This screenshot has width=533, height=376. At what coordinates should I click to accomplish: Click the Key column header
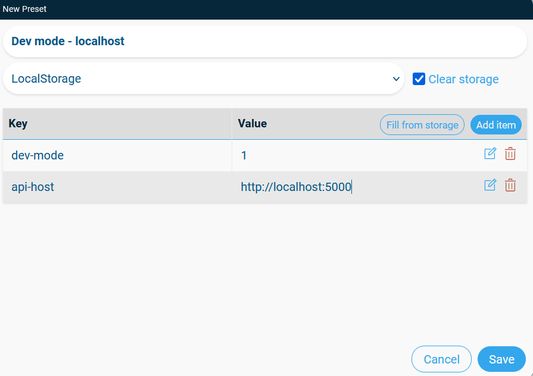[x=18, y=123]
